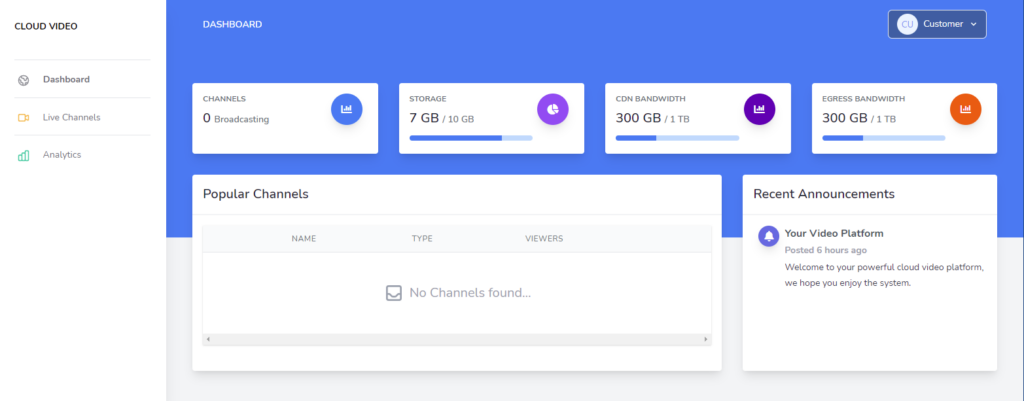Screen dimensions: 1024x401
Task: Click the CDN Bandwidth chart icon
Action: tap(760, 109)
